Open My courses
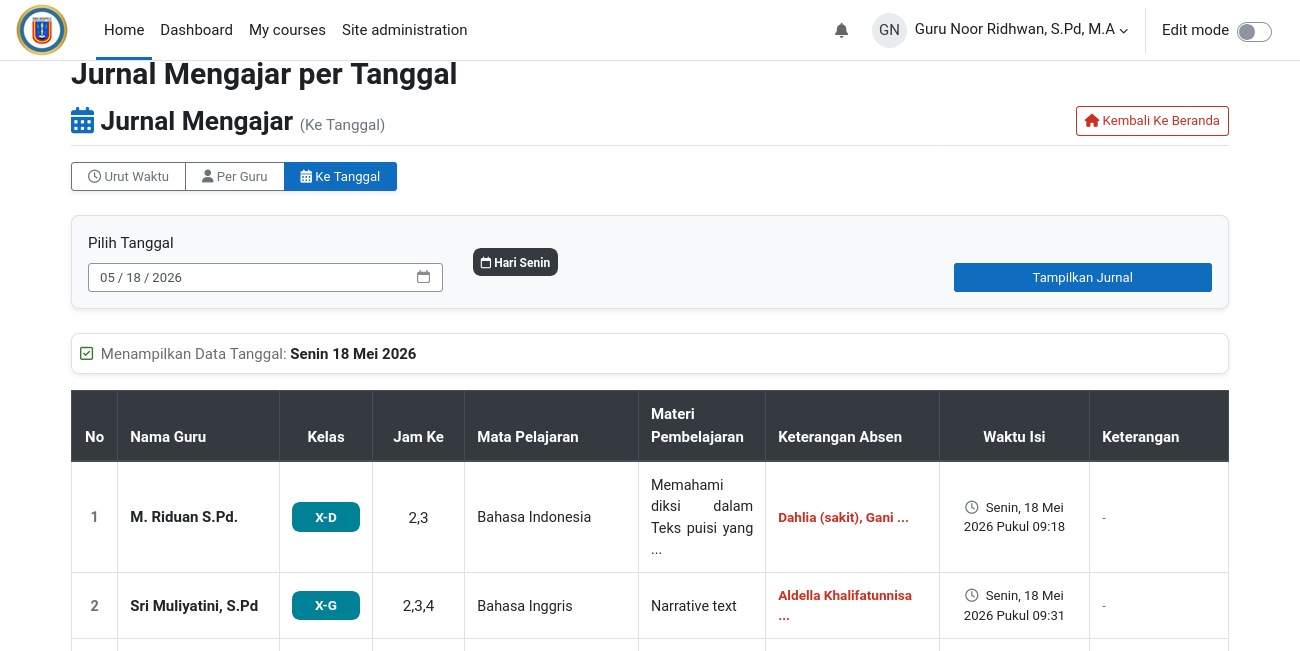The image size is (1300, 651). (287, 30)
